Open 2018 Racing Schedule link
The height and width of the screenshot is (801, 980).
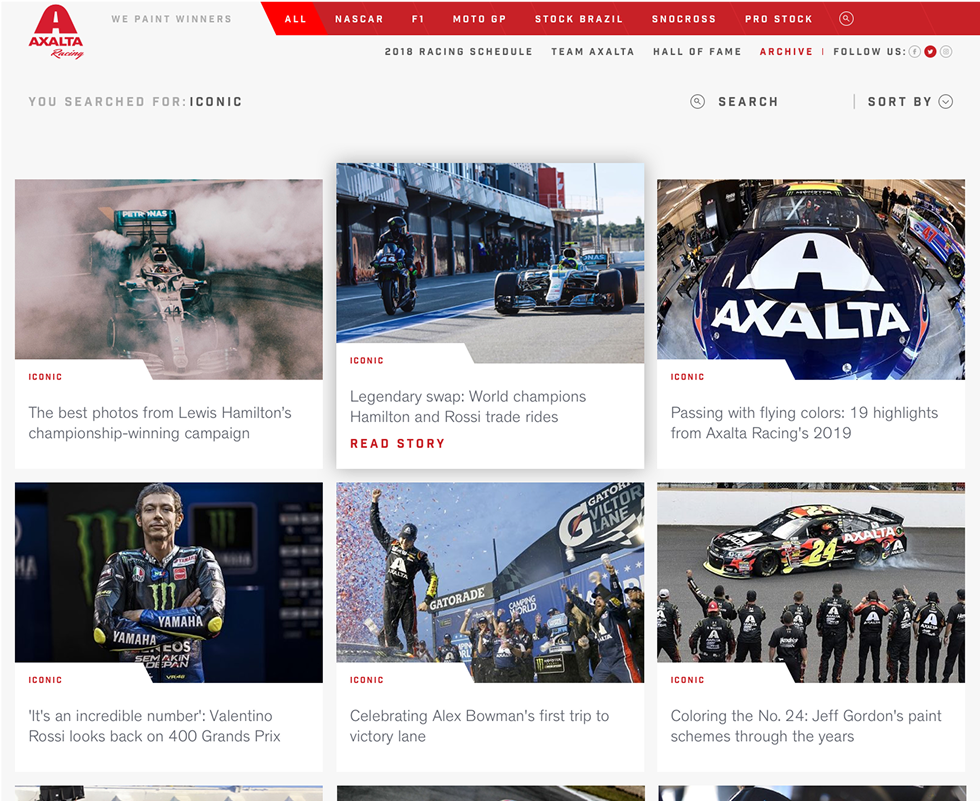click(x=459, y=52)
